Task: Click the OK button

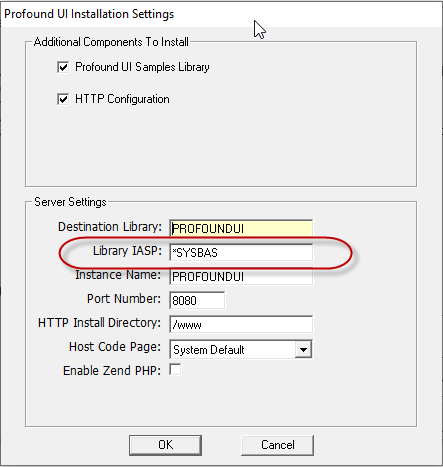Action: pyautogui.click(x=165, y=445)
